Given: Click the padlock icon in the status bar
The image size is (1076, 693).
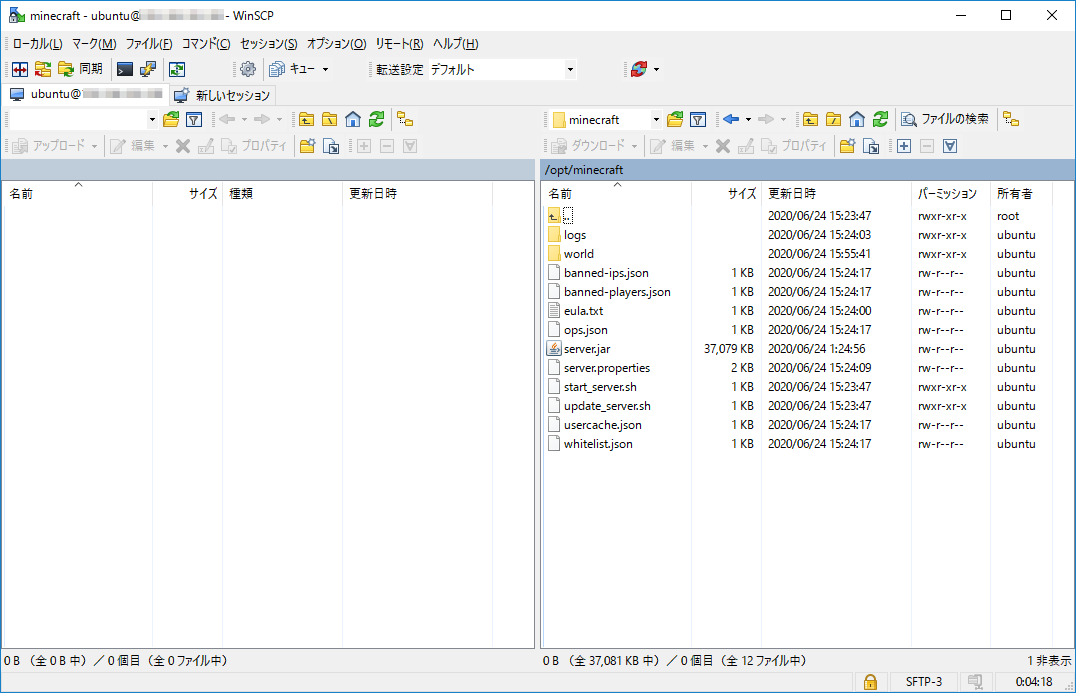Looking at the screenshot, I should [x=870, y=681].
